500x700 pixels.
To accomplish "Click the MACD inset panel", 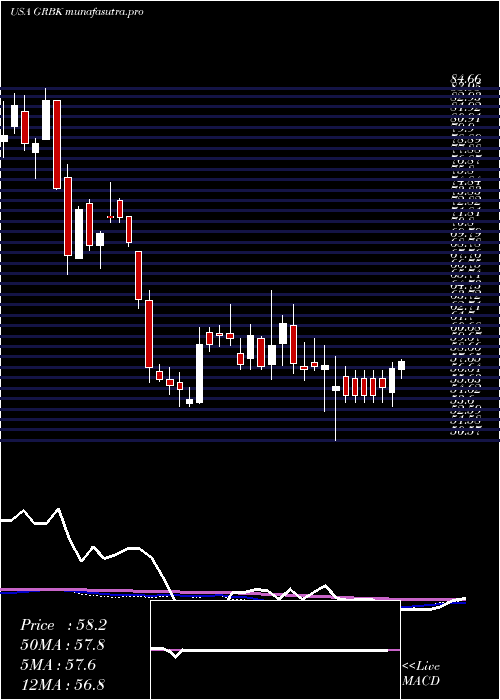I will pyautogui.click(x=275, y=650).
